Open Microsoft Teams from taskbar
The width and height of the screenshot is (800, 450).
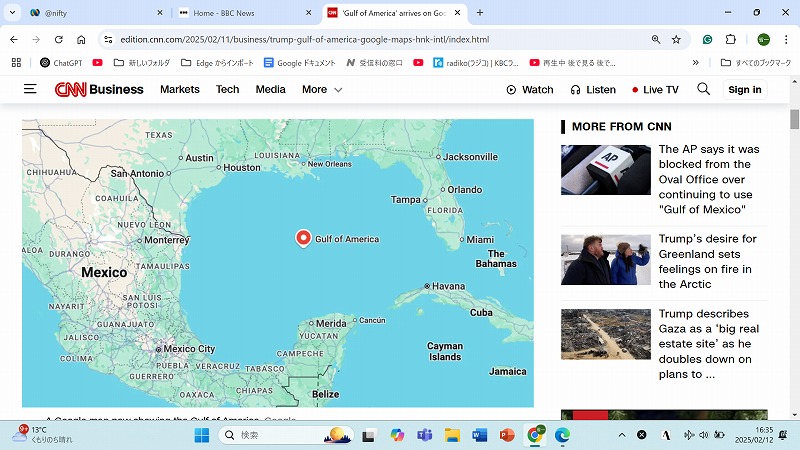[424, 435]
